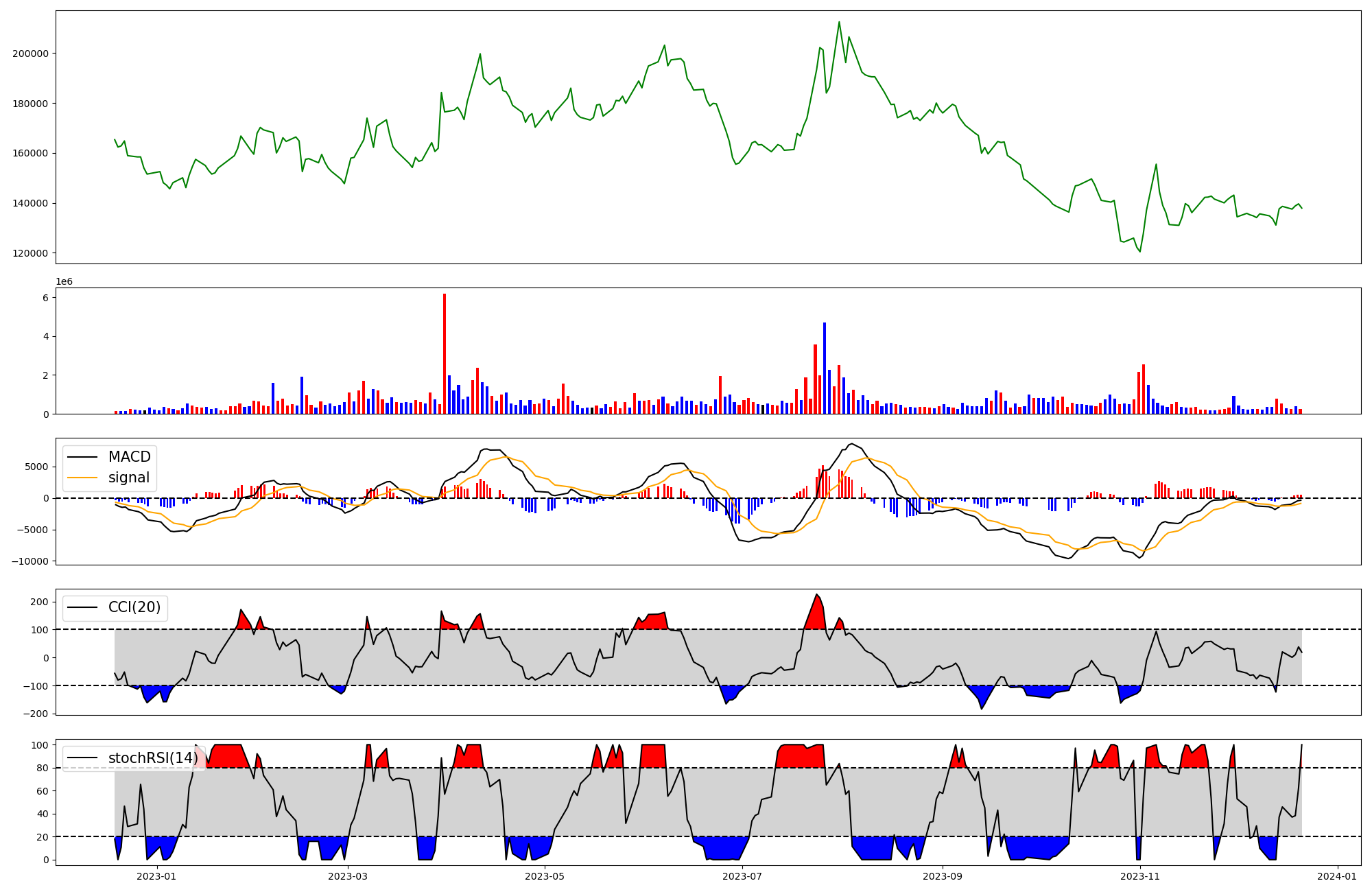Click the lowest point of the green price line
The width and height of the screenshot is (1372, 892).
(x=1140, y=251)
